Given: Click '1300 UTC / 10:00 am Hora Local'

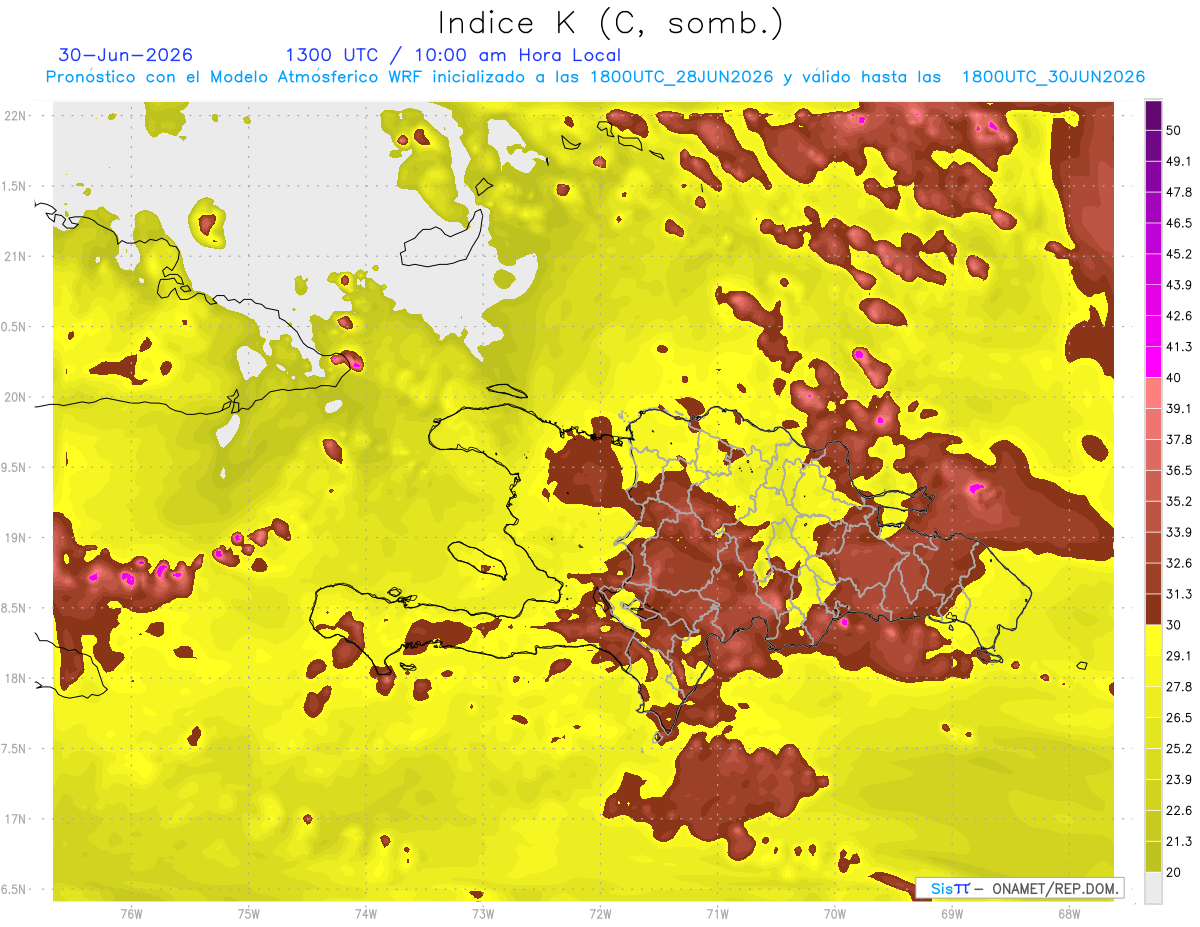Looking at the screenshot, I should [x=453, y=55].
